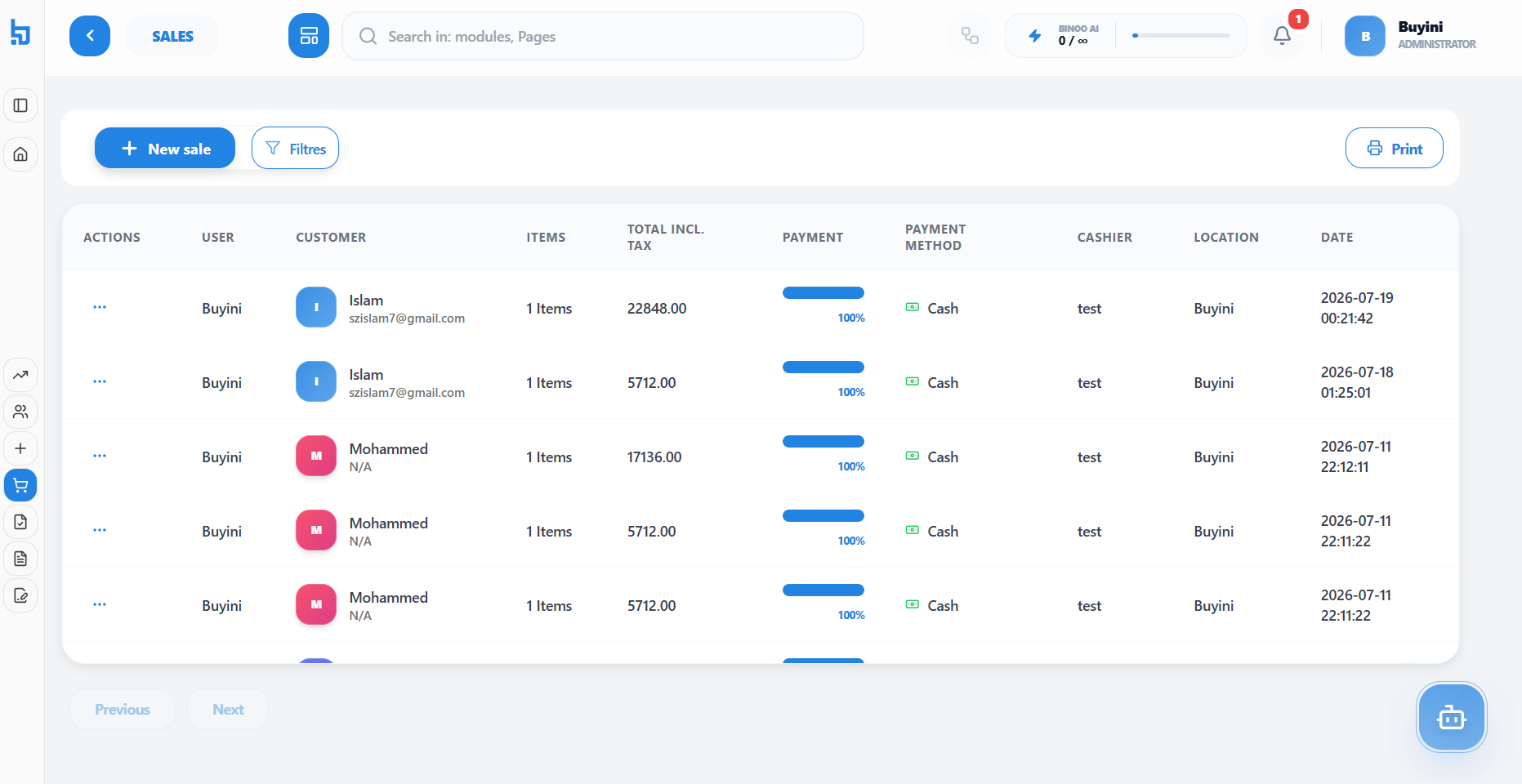Click the DATE column header
This screenshot has width=1522, height=784.
[x=1337, y=238]
